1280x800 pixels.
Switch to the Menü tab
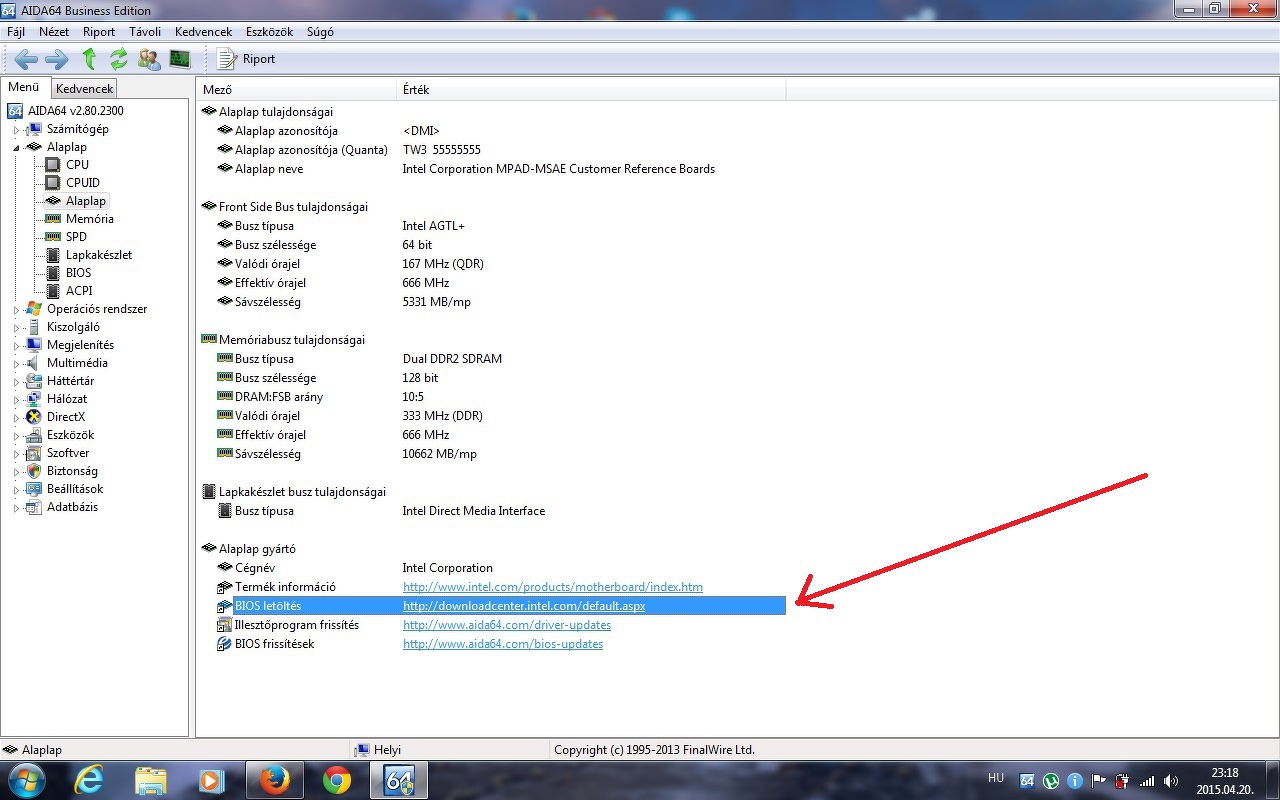[x=24, y=87]
